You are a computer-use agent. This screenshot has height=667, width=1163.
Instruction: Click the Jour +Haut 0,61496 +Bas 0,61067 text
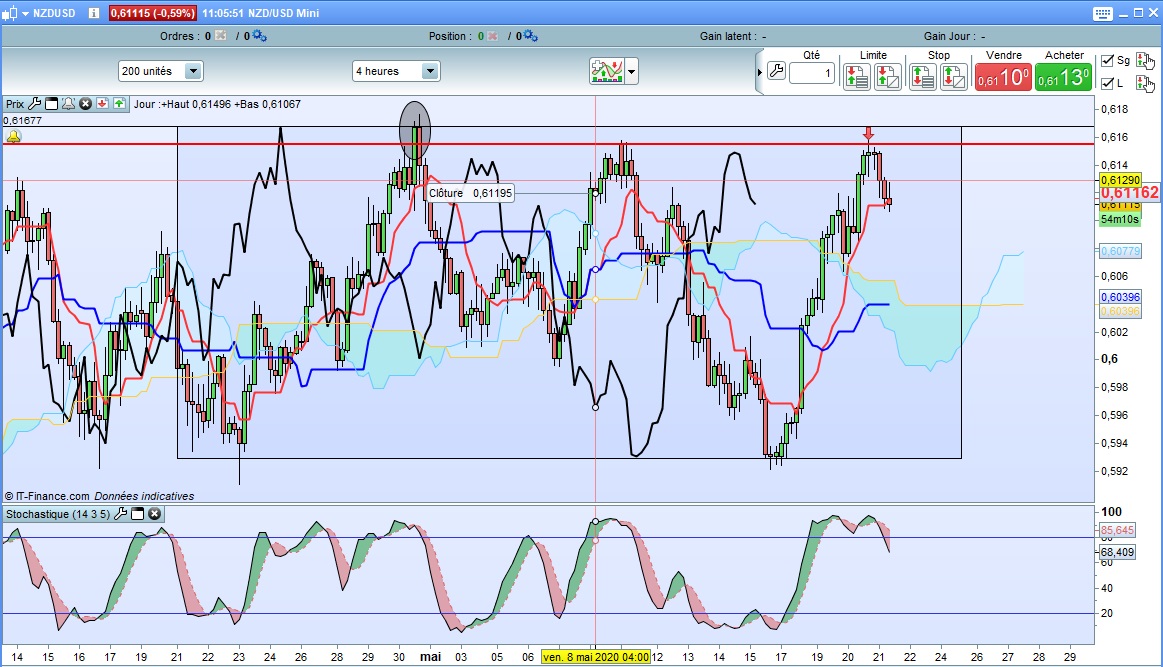point(217,105)
